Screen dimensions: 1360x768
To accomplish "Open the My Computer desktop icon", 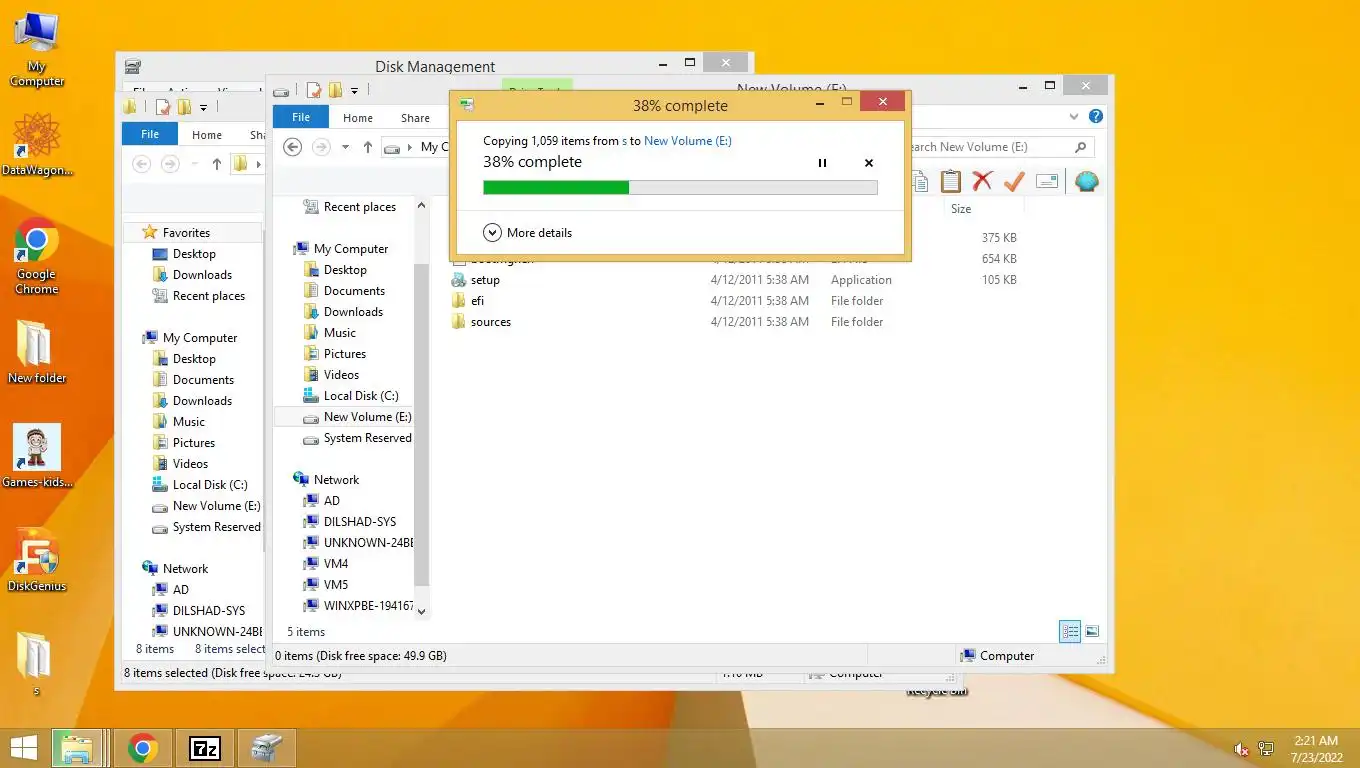I will tap(37, 51).
